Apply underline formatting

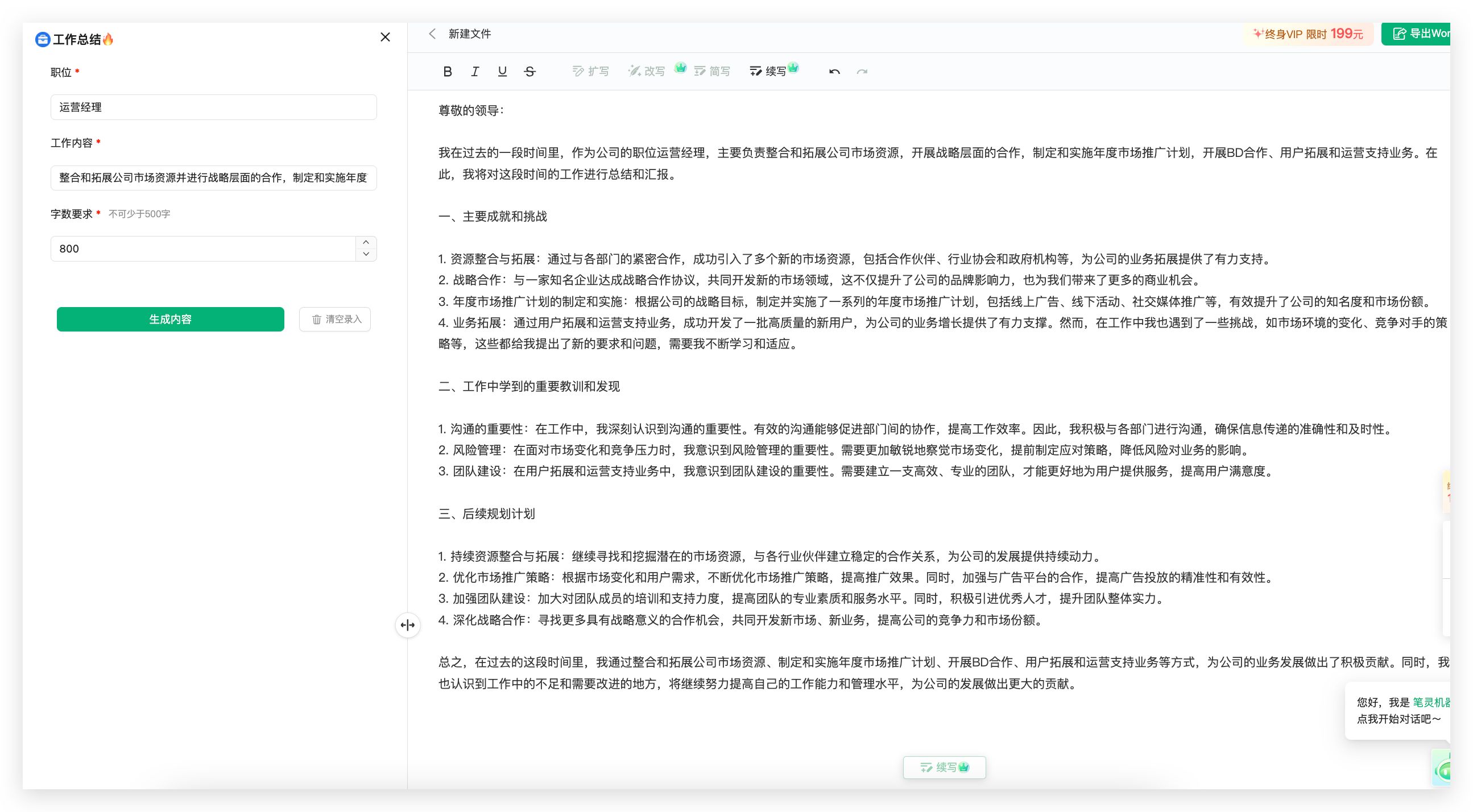click(502, 72)
